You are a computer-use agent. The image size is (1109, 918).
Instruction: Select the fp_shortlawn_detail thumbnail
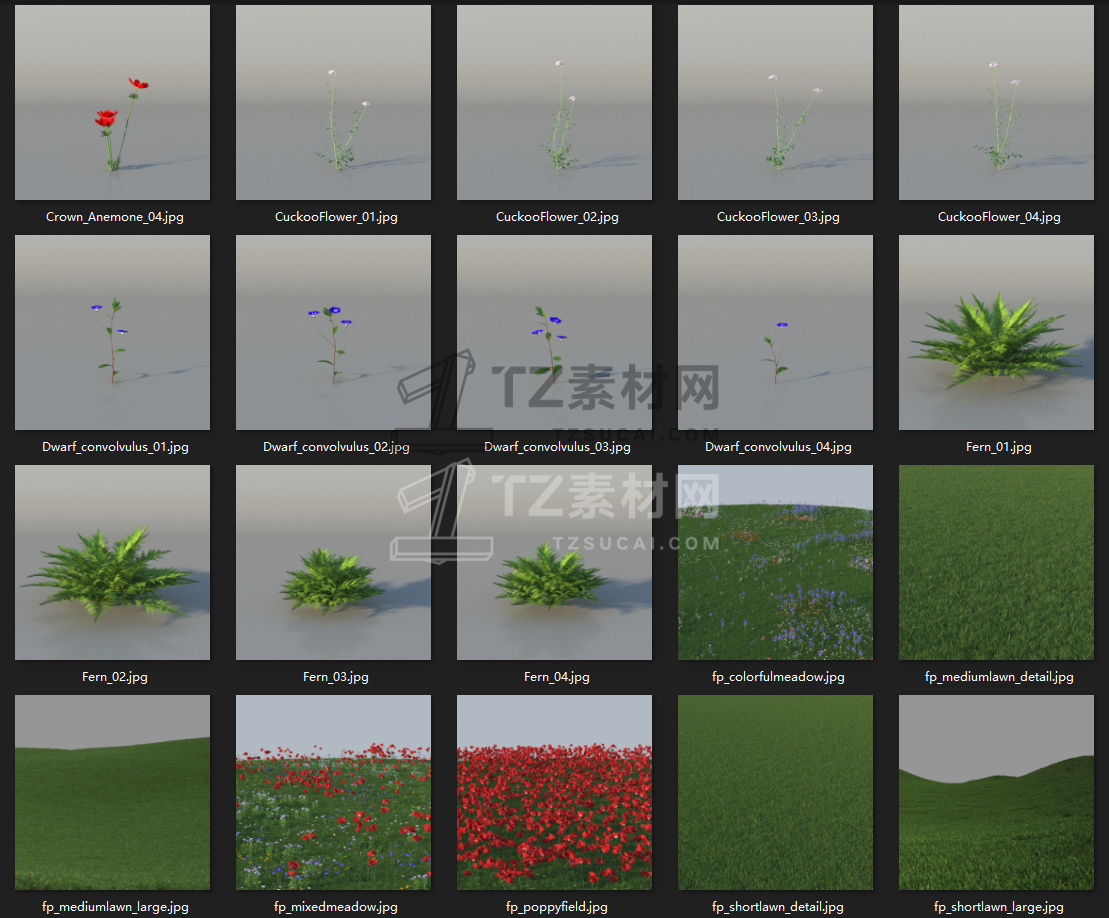(x=775, y=792)
